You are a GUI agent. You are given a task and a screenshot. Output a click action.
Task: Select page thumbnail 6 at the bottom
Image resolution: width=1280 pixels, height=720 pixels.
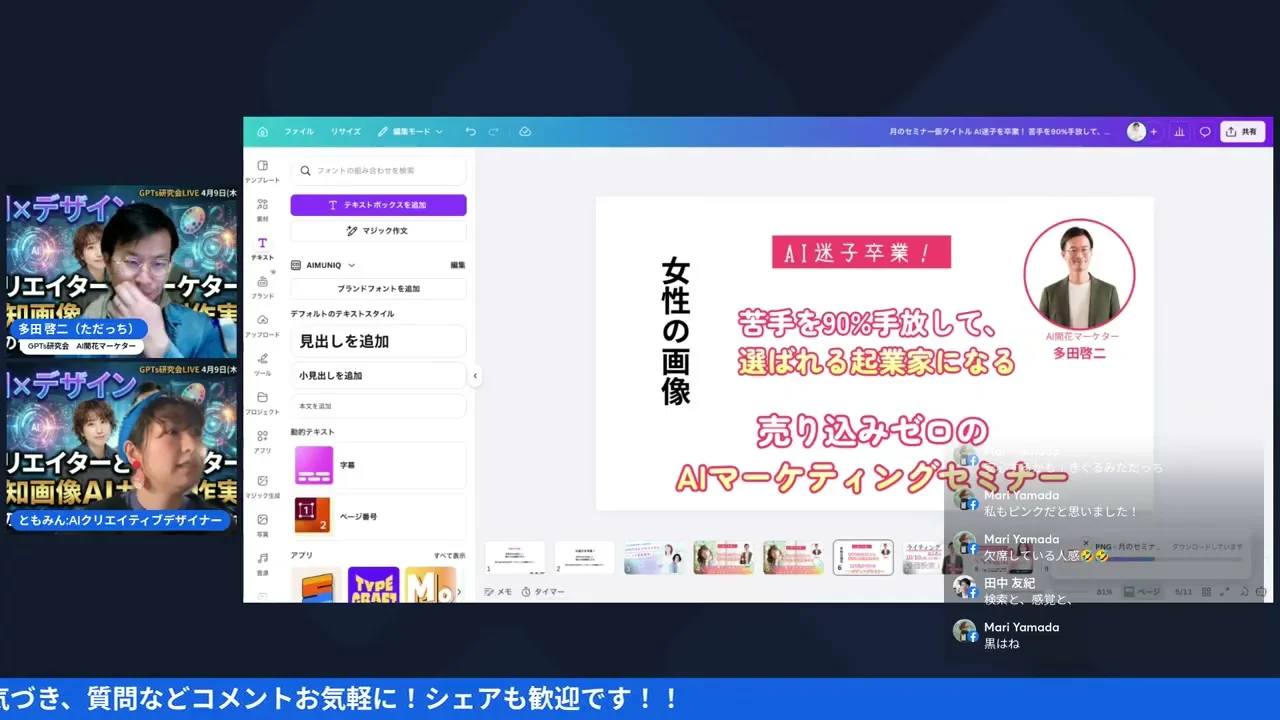pos(861,558)
